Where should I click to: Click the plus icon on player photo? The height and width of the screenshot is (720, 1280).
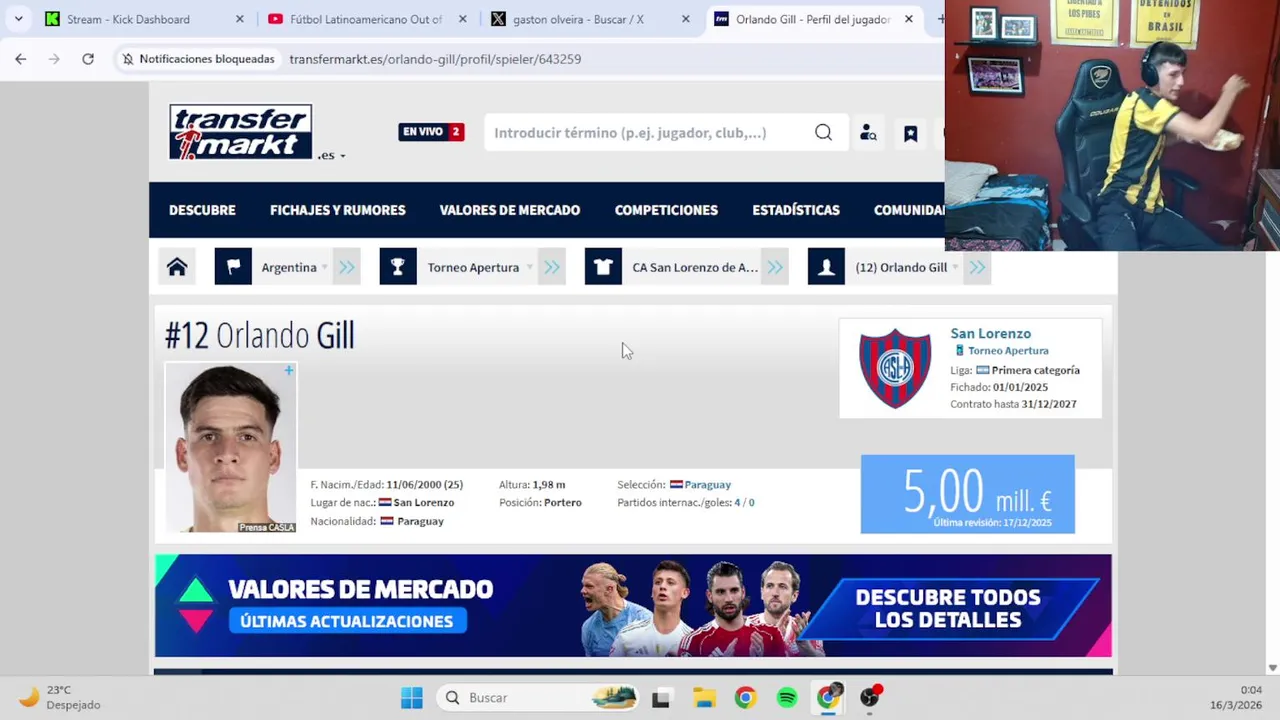pyautogui.click(x=288, y=371)
